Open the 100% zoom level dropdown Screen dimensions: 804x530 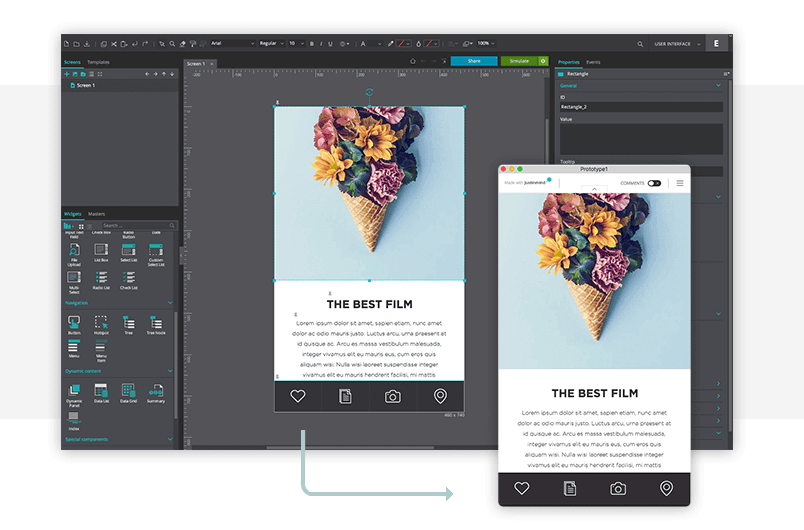[x=486, y=44]
